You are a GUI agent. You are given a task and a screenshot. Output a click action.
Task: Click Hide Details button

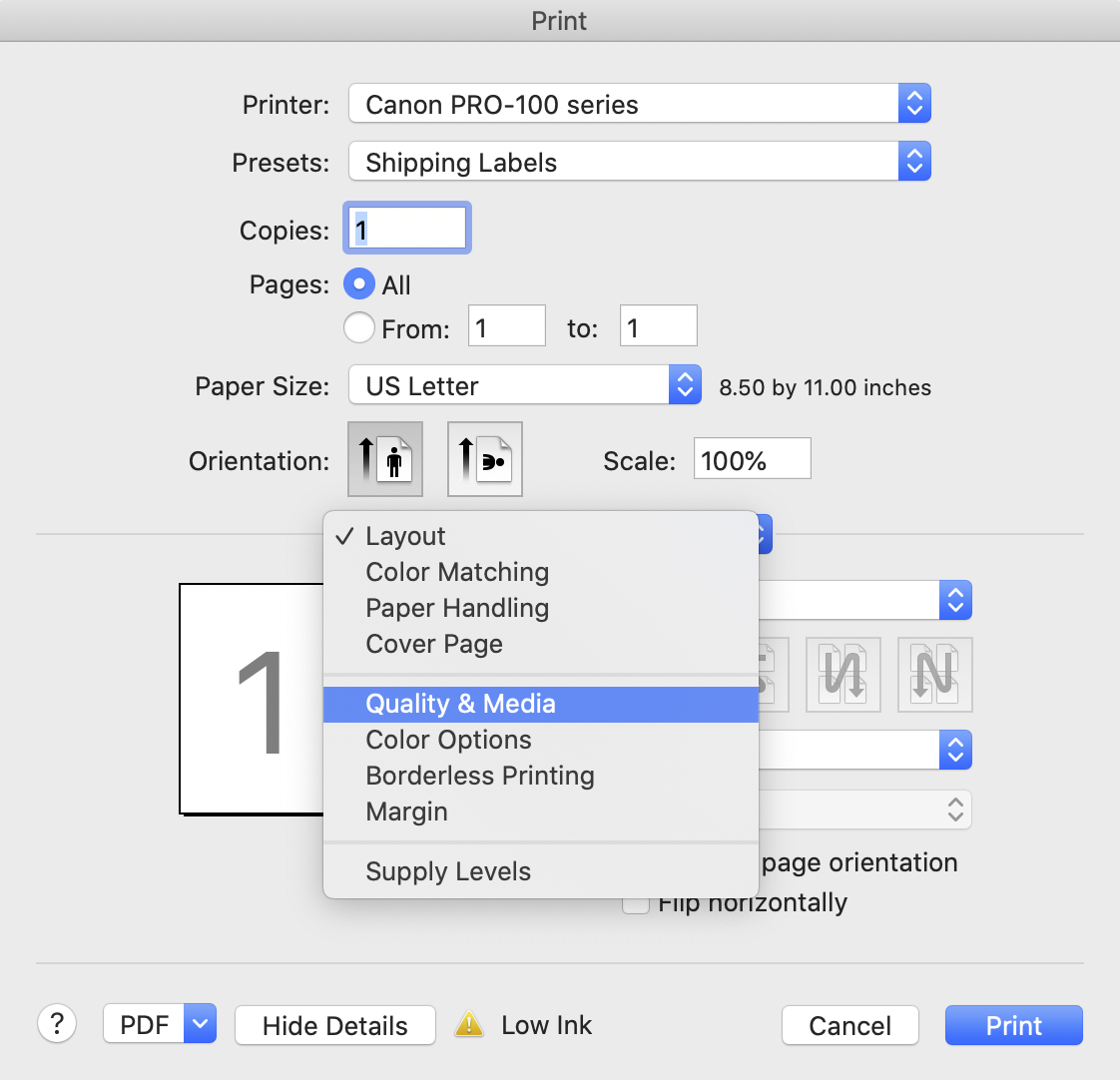tap(334, 1025)
